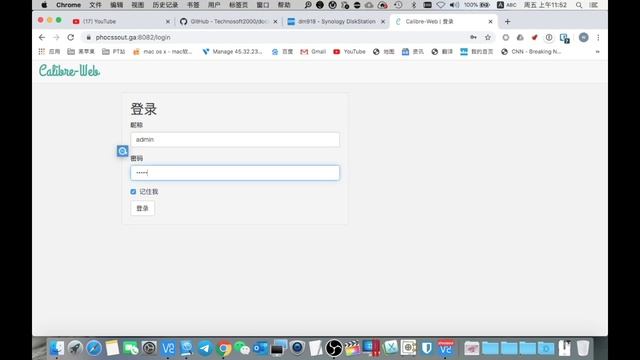
Task: Open Safari from the Dock
Action: (93, 348)
